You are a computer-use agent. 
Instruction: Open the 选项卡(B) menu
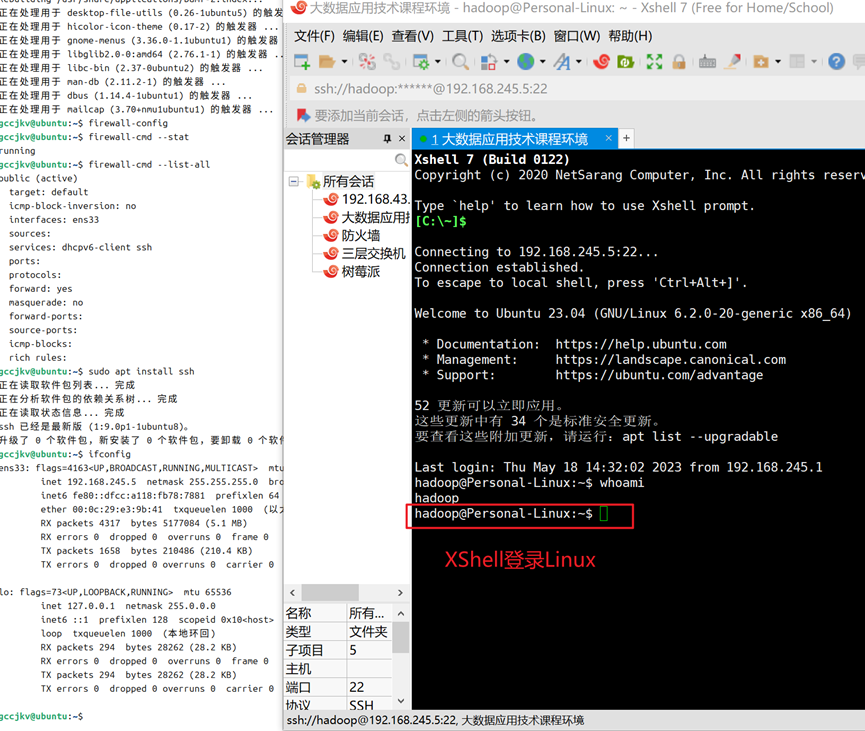518,36
